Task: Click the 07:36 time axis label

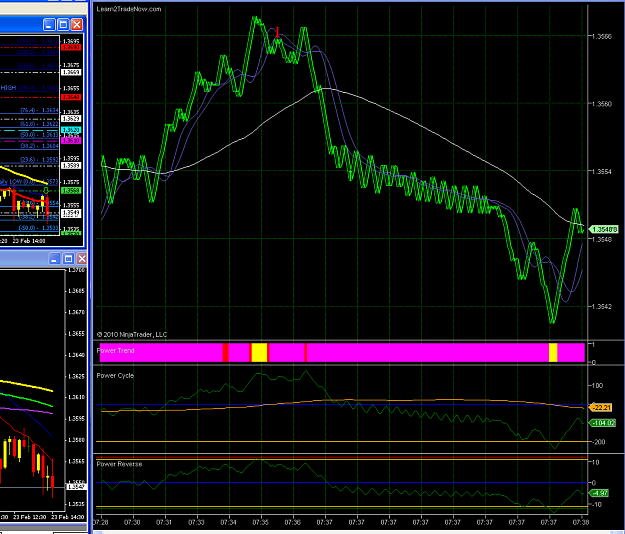Action: pyautogui.click(x=293, y=522)
